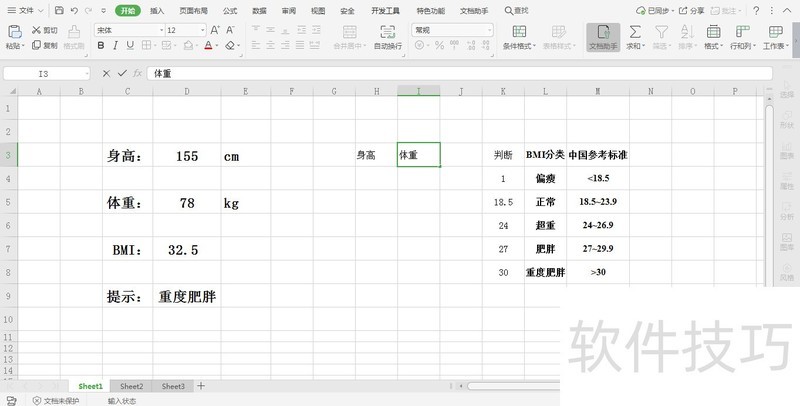Click the red font color button
Viewport: 800px width, 406px height.
point(209,46)
